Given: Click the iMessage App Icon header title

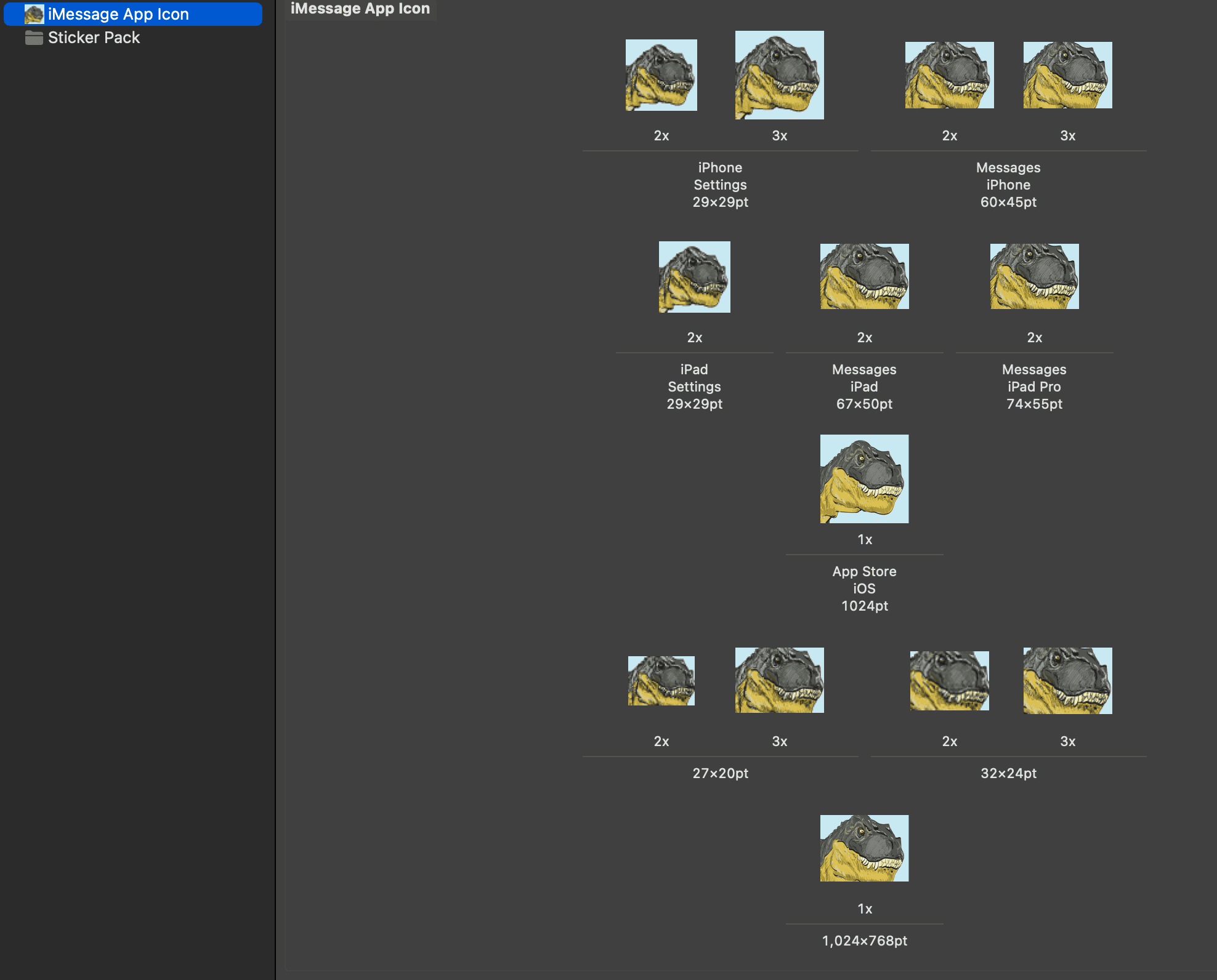Looking at the screenshot, I should [360, 9].
